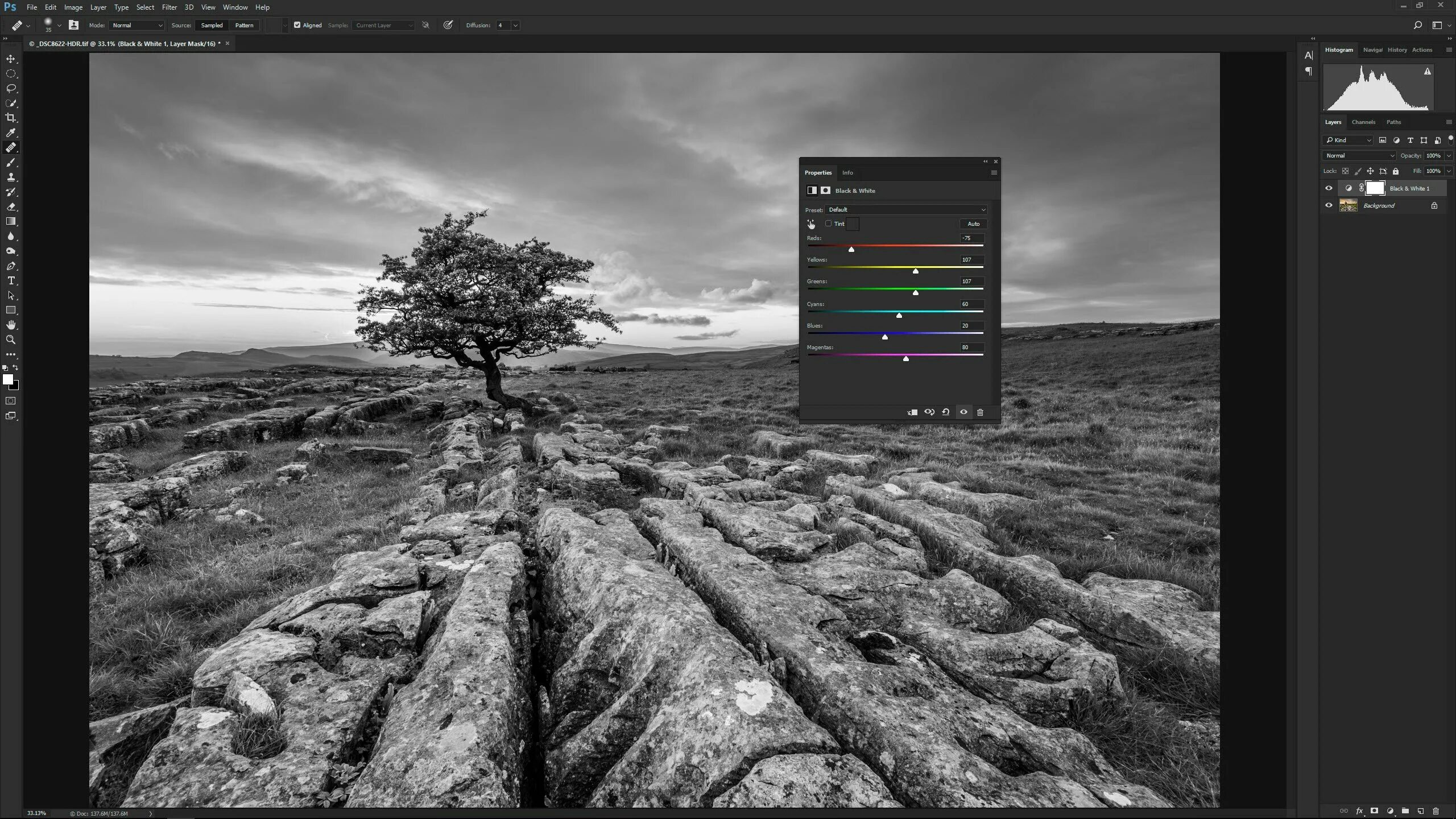The height and width of the screenshot is (819, 1456).
Task: Select the Clone Stamp tool
Action: click(11, 177)
